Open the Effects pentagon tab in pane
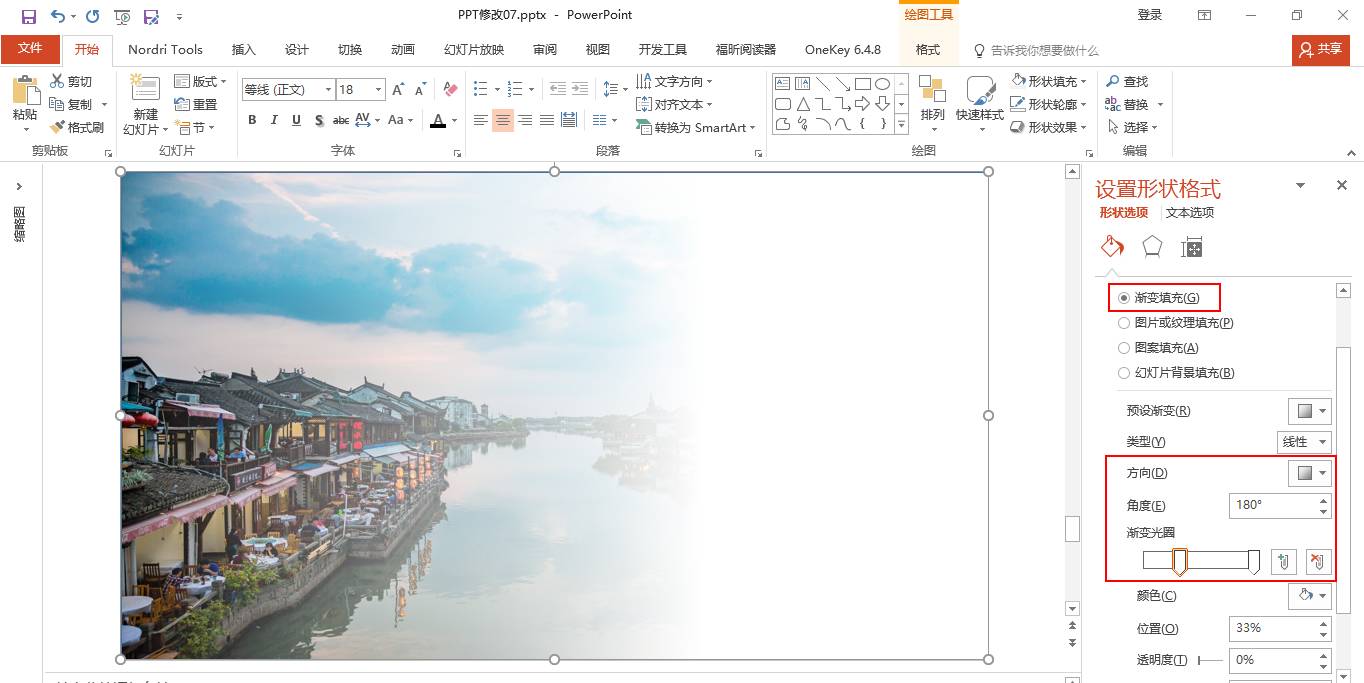Screen dimensions: 1364x683 point(1152,247)
